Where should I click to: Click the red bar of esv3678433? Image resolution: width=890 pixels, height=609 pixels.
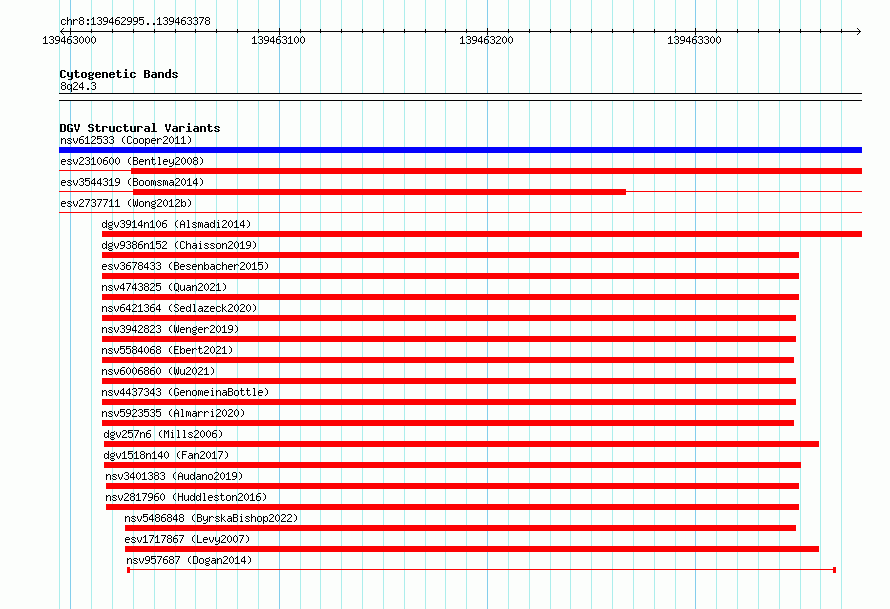[x=450, y=276]
